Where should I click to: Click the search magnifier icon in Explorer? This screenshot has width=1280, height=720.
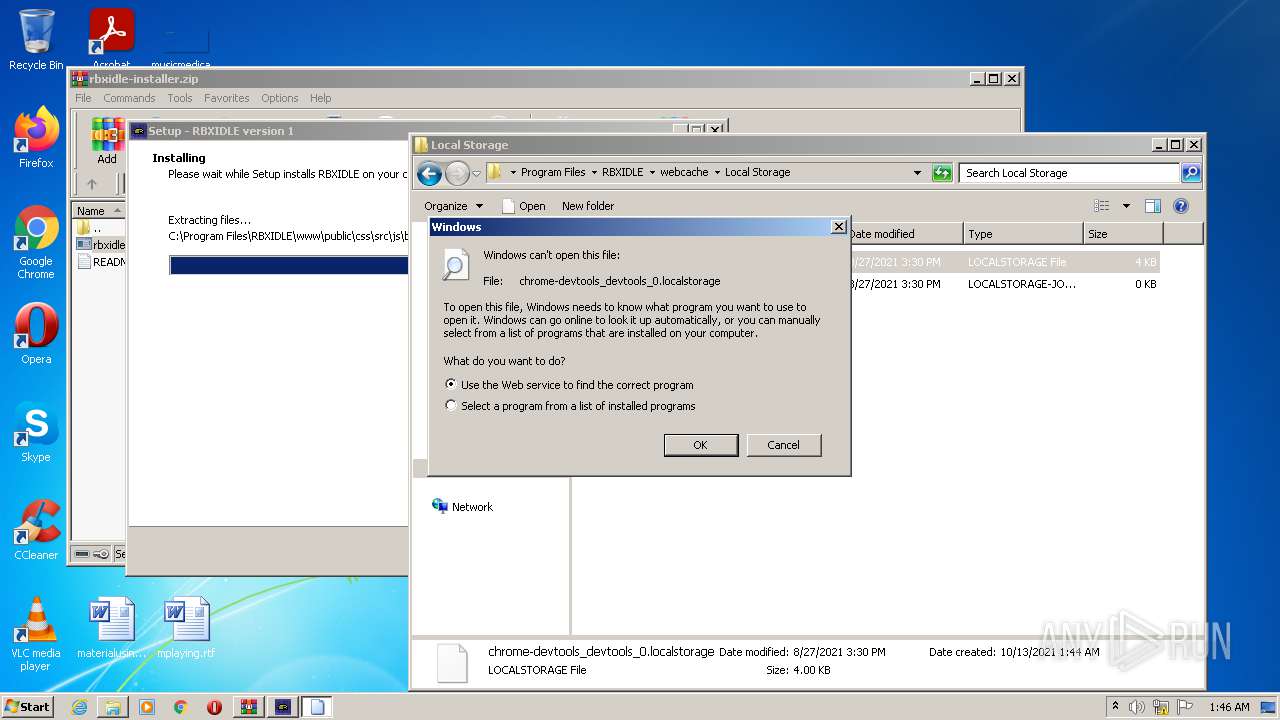[x=1191, y=173]
